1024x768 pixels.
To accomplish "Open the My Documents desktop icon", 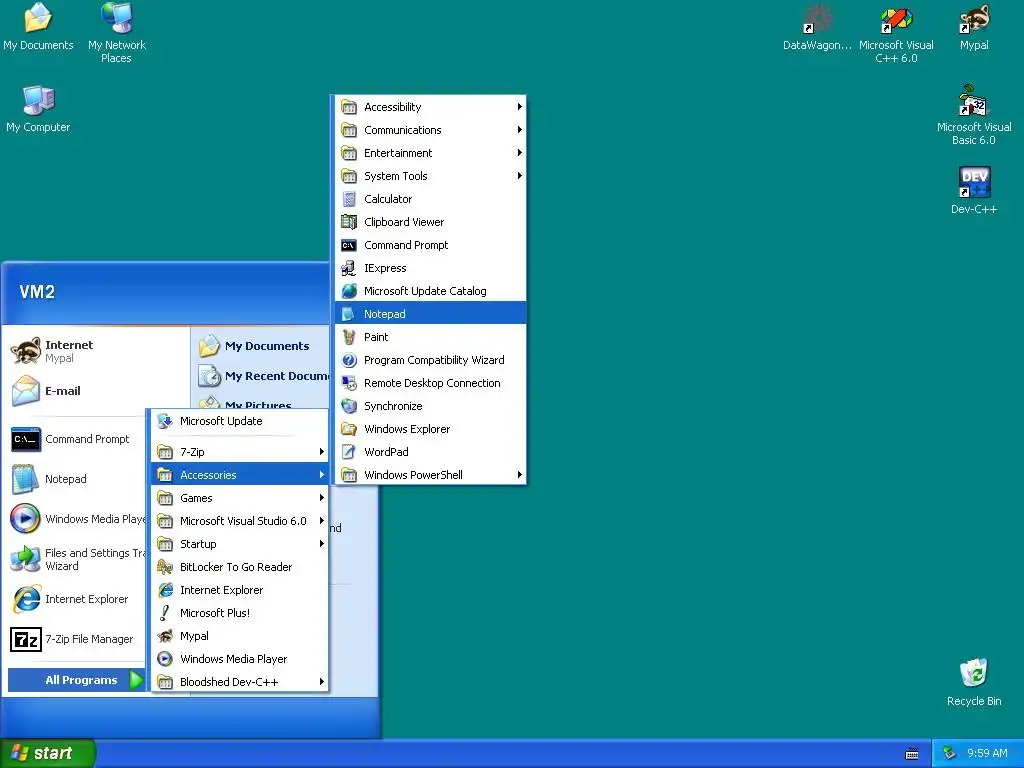I will tap(38, 27).
